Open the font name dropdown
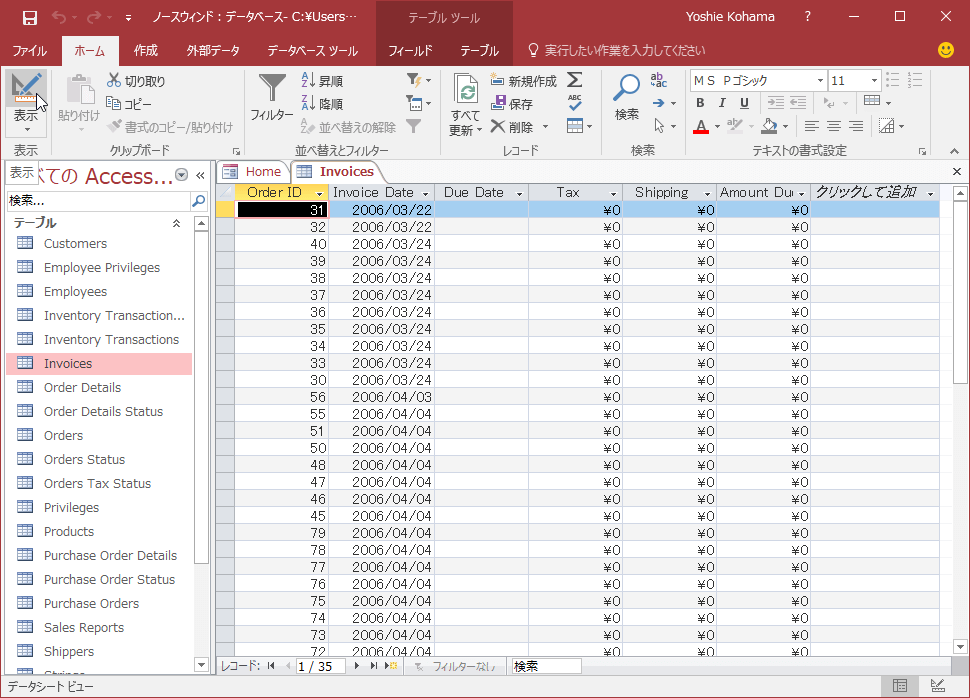 tap(820, 81)
